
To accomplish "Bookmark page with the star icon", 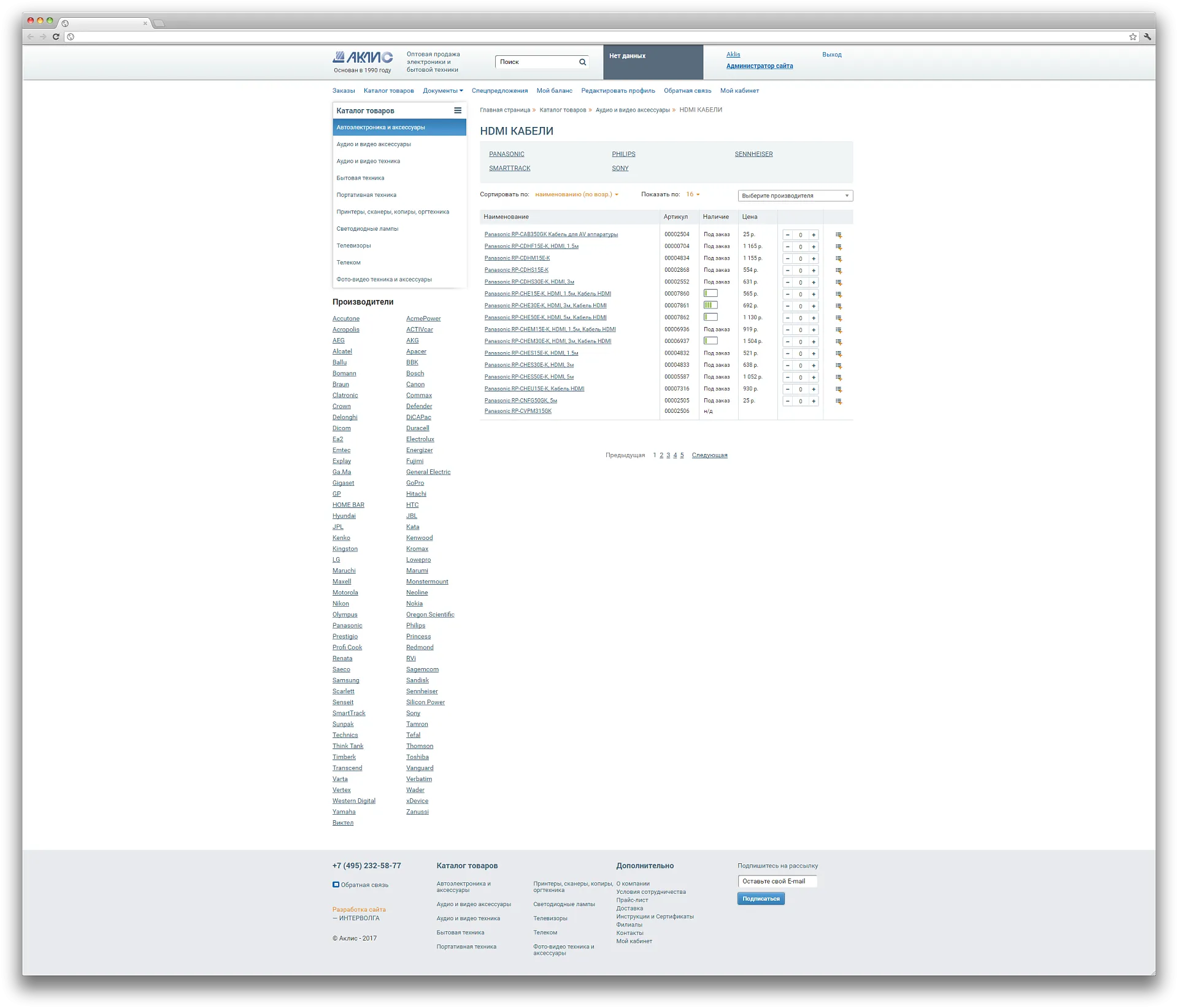I will click(x=1133, y=37).
